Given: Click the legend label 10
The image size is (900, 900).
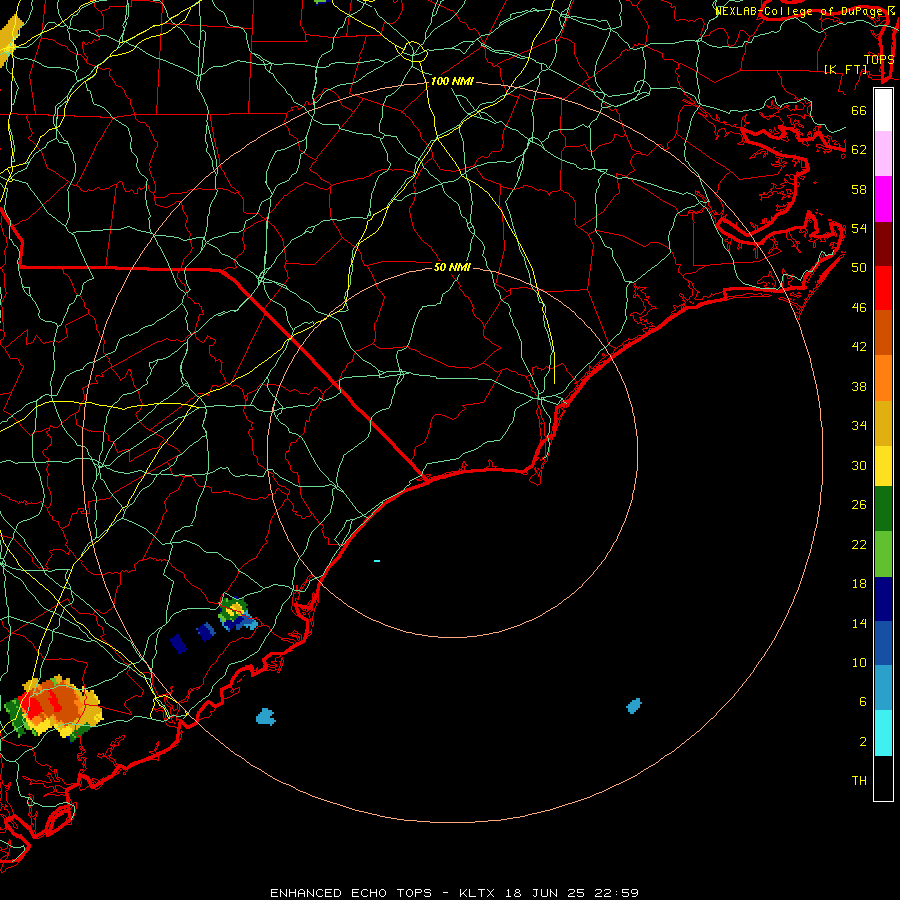Looking at the screenshot, I should tap(859, 663).
